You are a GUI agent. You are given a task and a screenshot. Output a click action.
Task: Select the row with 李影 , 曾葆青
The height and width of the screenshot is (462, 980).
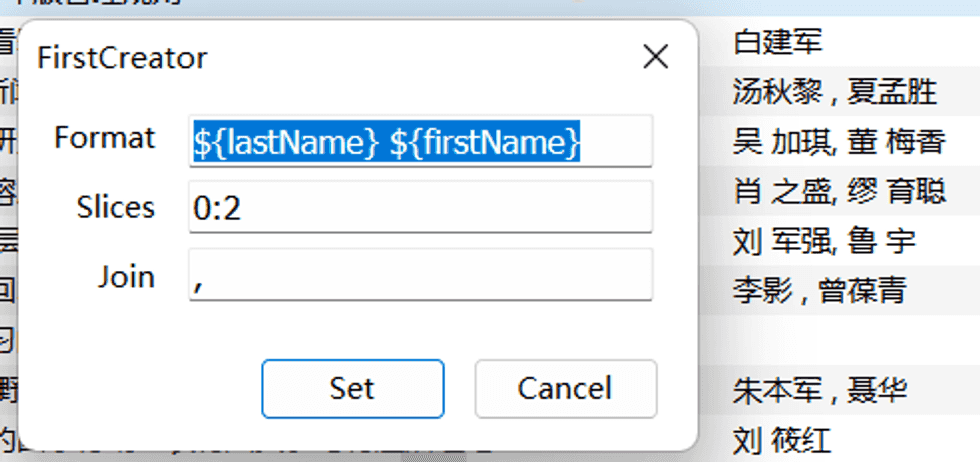click(x=819, y=291)
